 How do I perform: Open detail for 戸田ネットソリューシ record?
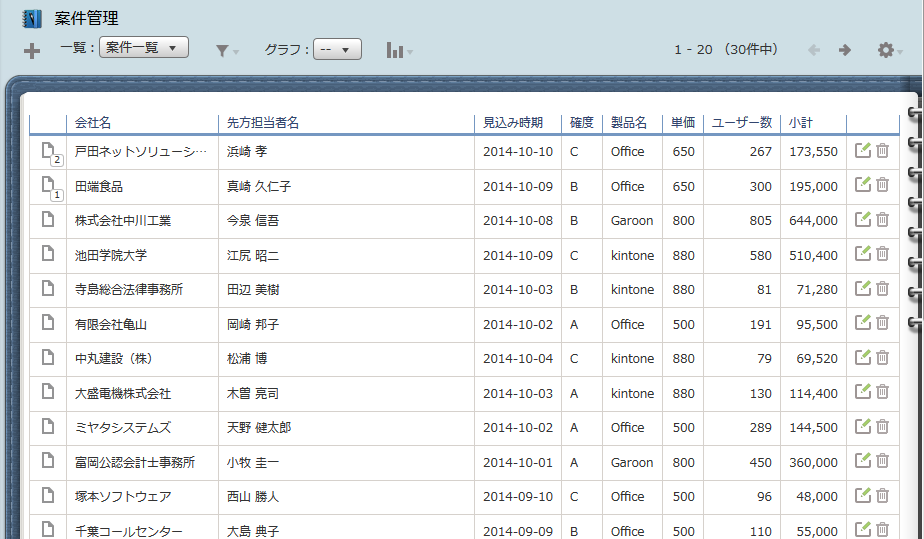[x=48, y=151]
